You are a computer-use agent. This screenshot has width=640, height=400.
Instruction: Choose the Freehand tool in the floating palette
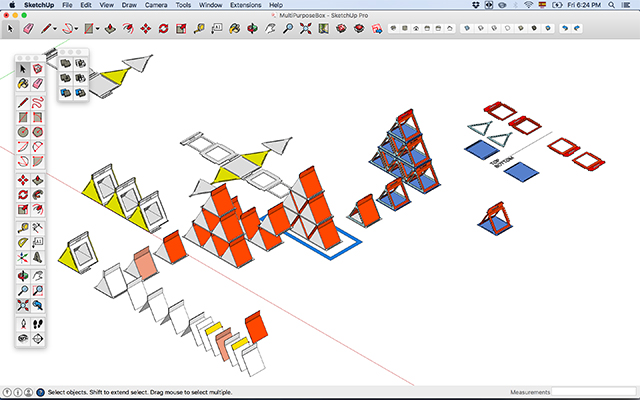click(38, 102)
